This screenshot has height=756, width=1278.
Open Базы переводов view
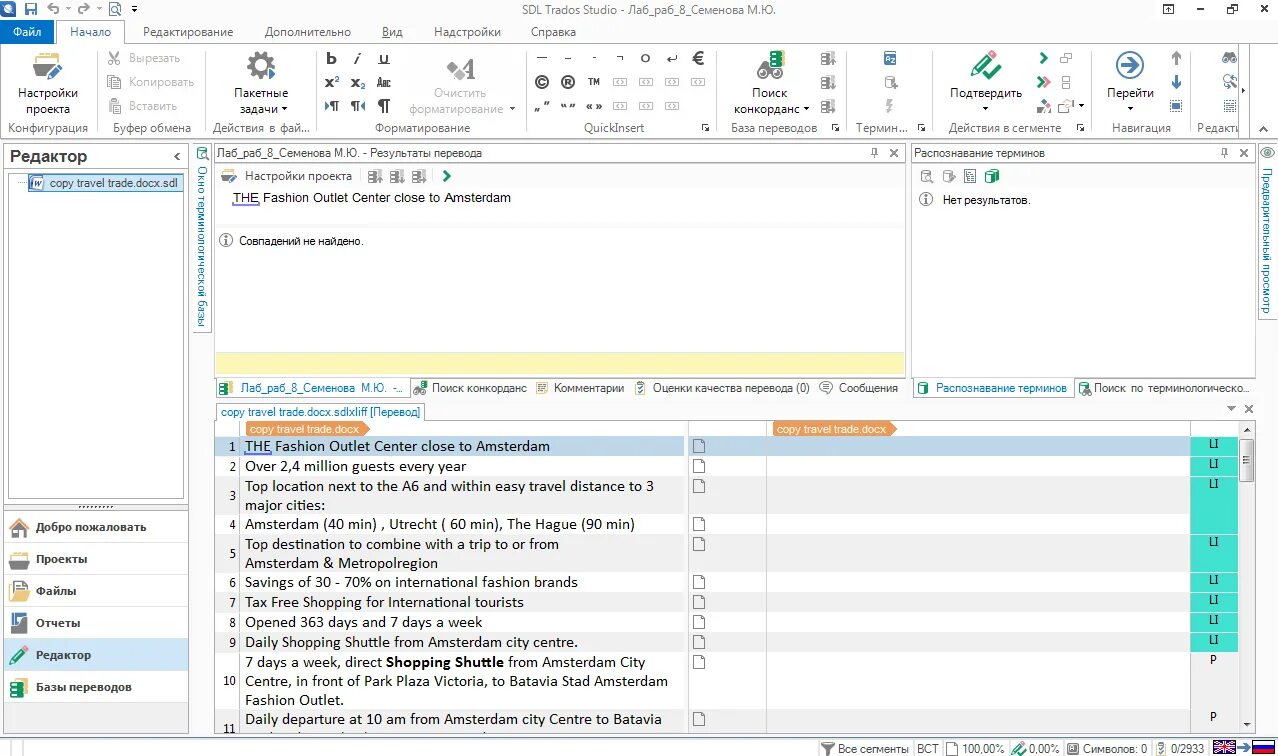pos(94,687)
